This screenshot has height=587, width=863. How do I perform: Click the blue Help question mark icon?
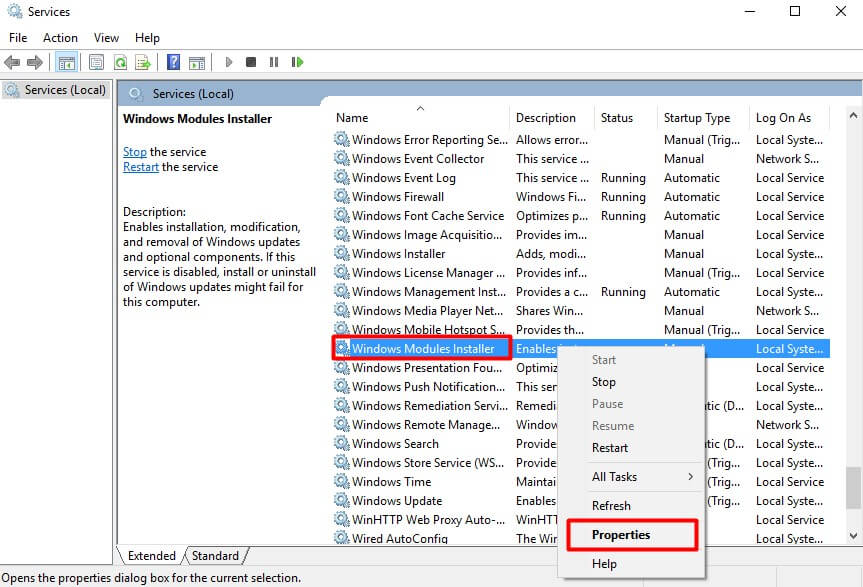[x=173, y=62]
